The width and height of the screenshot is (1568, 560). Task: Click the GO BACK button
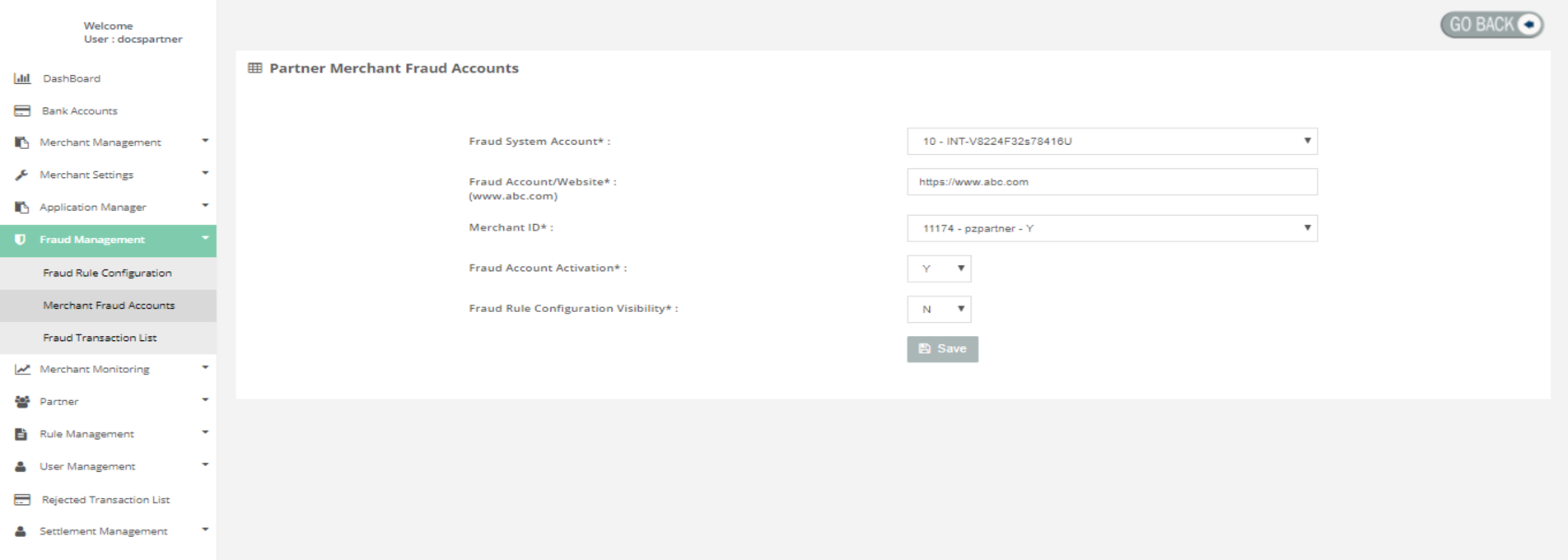[x=1491, y=25]
